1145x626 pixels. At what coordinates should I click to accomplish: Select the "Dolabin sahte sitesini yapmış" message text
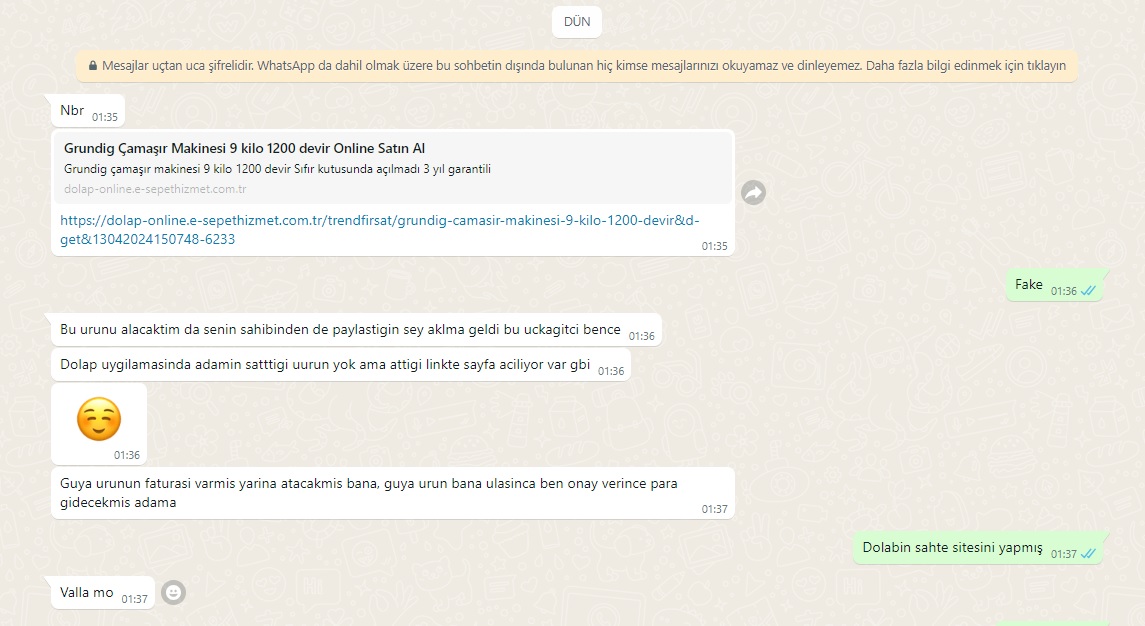click(952, 548)
